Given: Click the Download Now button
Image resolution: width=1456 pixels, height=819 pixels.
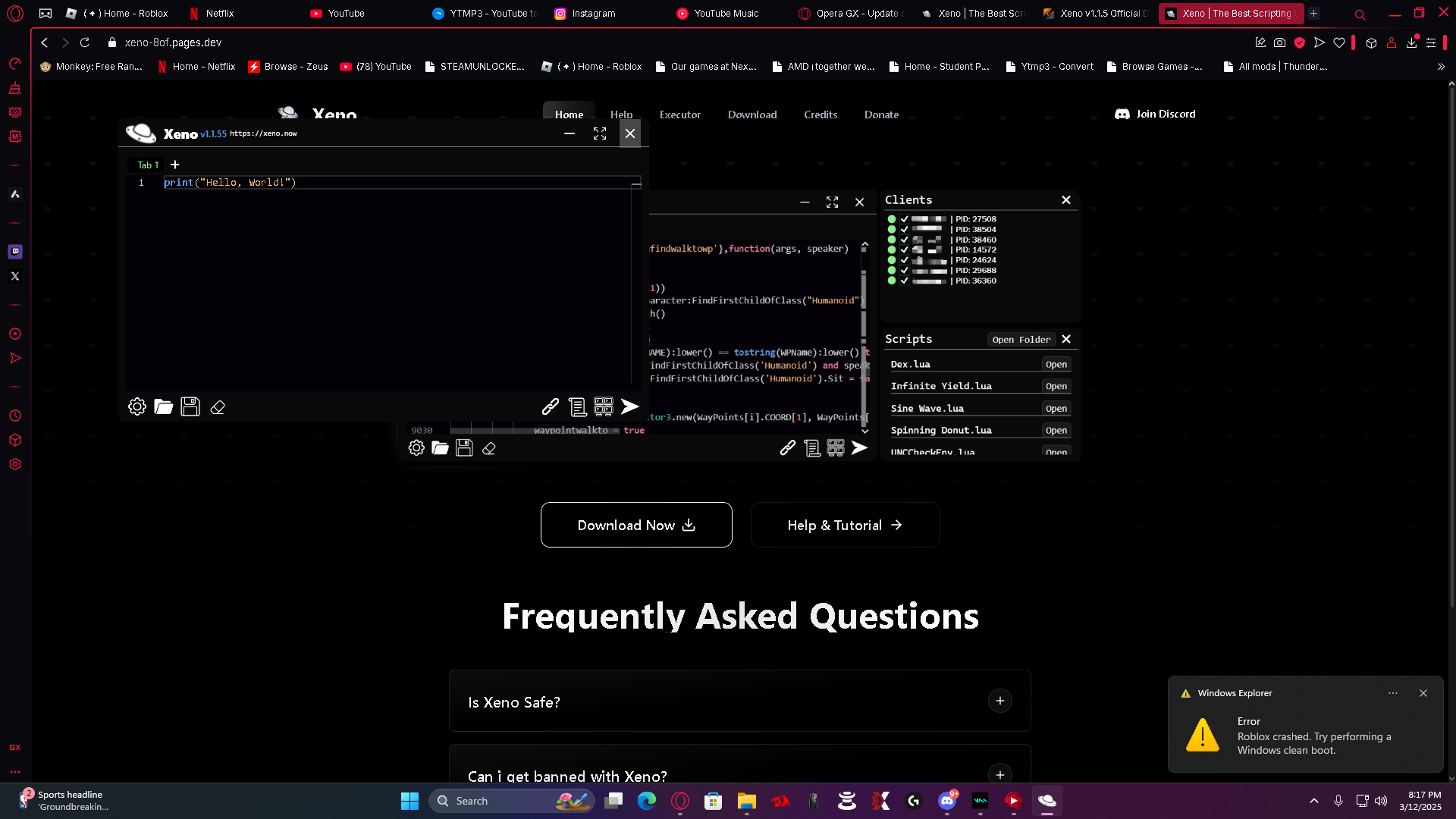Looking at the screenshot, I should click(x=636, y=525).
